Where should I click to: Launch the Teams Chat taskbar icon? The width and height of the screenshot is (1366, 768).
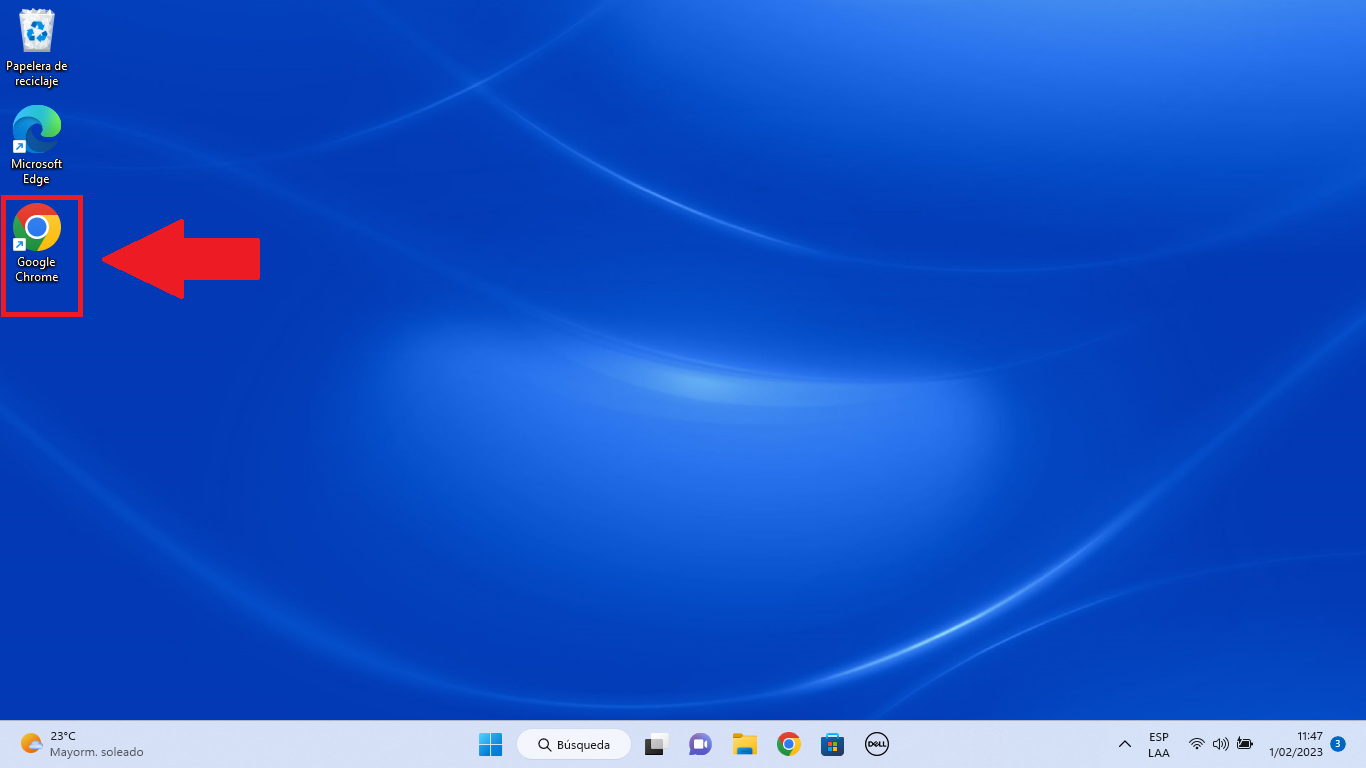(x=700, y=744)
